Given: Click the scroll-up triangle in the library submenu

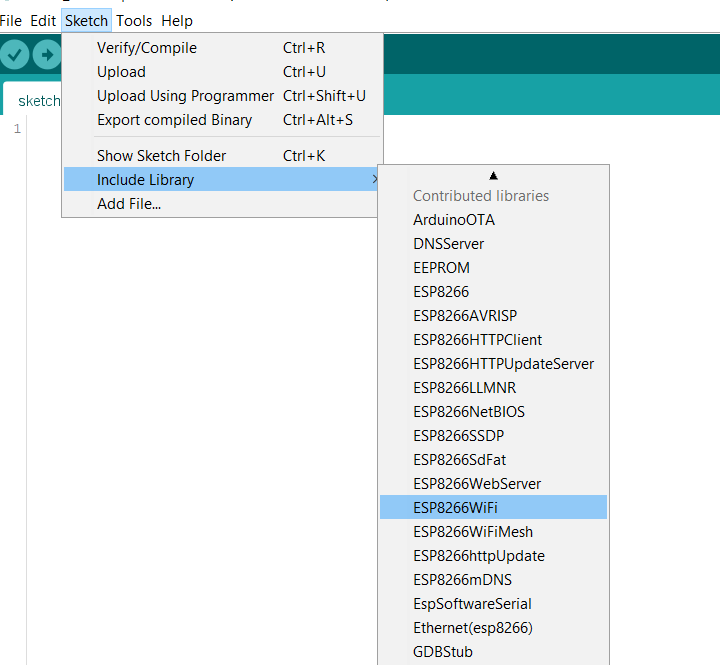Looking at the screenshot, I should click(493, 175).
